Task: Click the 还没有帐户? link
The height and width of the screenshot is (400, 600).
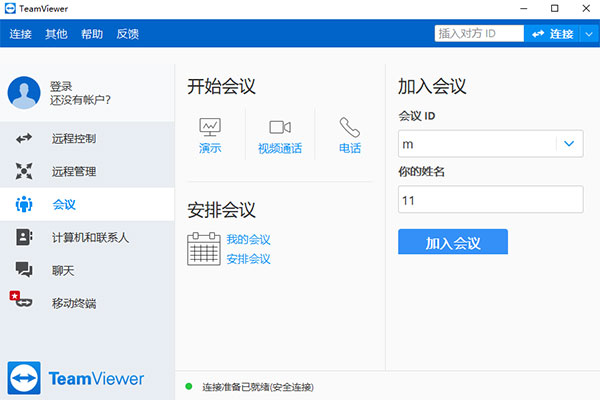Action: point(80,100)
